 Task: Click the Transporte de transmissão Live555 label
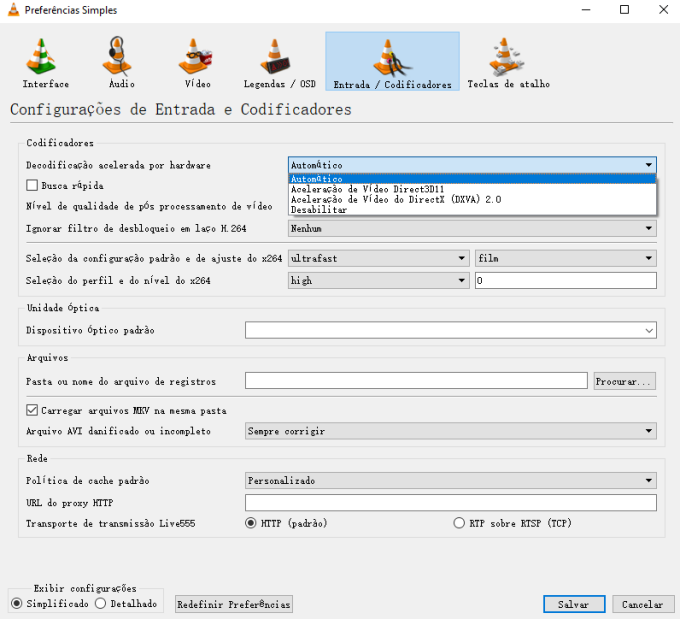111,523
